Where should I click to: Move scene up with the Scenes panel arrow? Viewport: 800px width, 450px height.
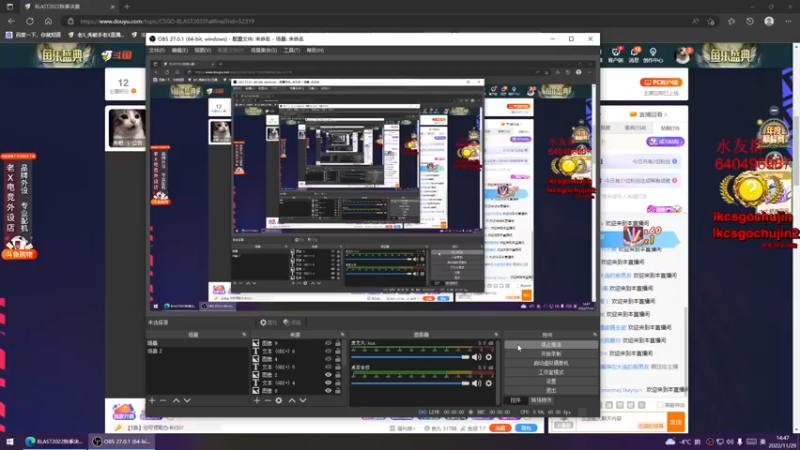(176, 401)
